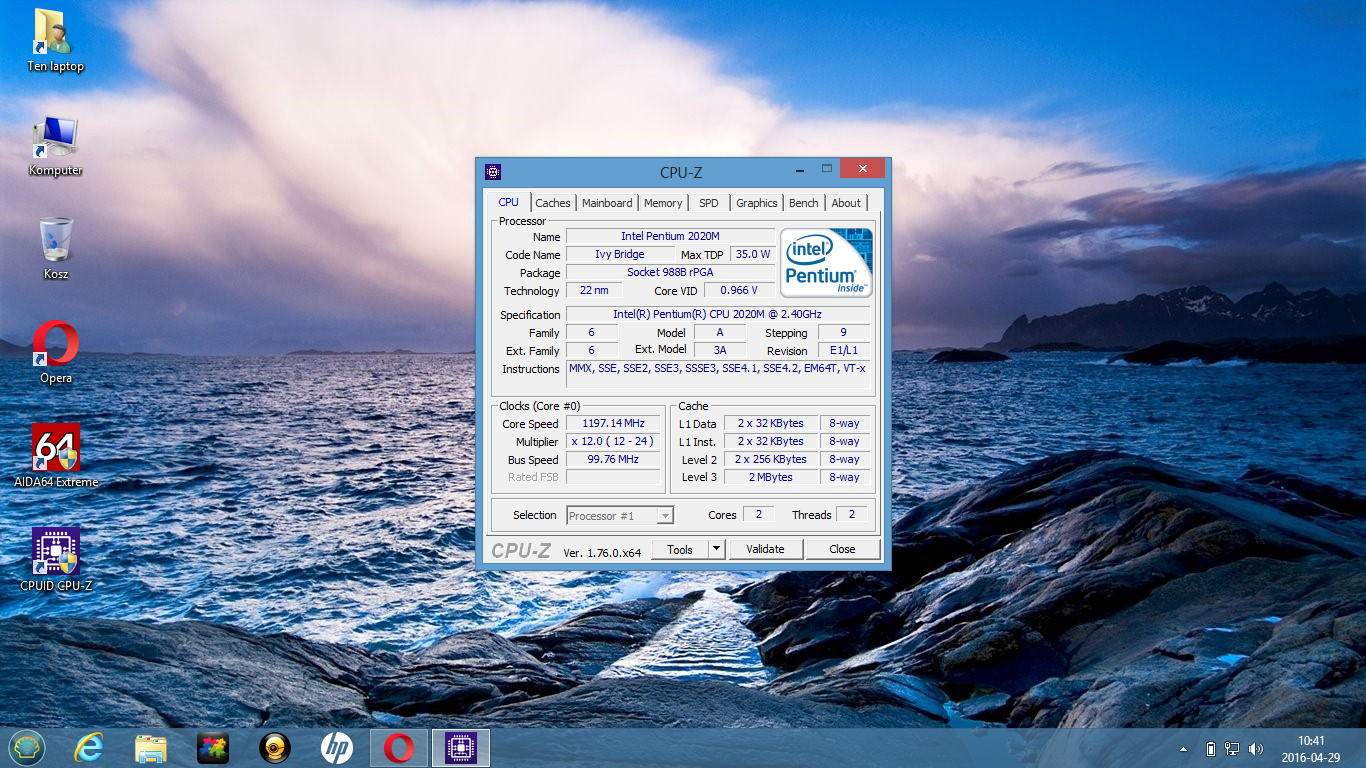
Task: Click the Specification text field
Action: click(x=717, y=314)
